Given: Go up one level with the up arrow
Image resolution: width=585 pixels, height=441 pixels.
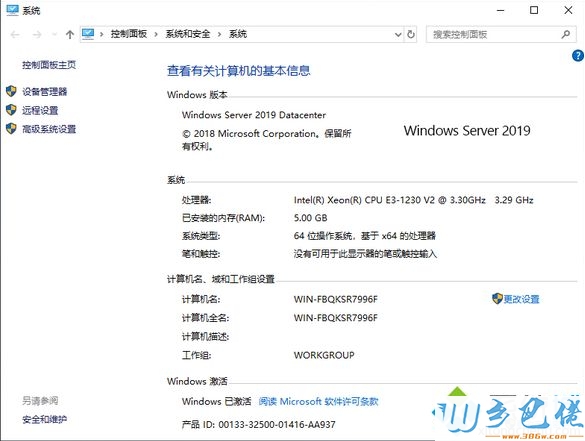Looking at the screenshot, I should tap(70, 35).
